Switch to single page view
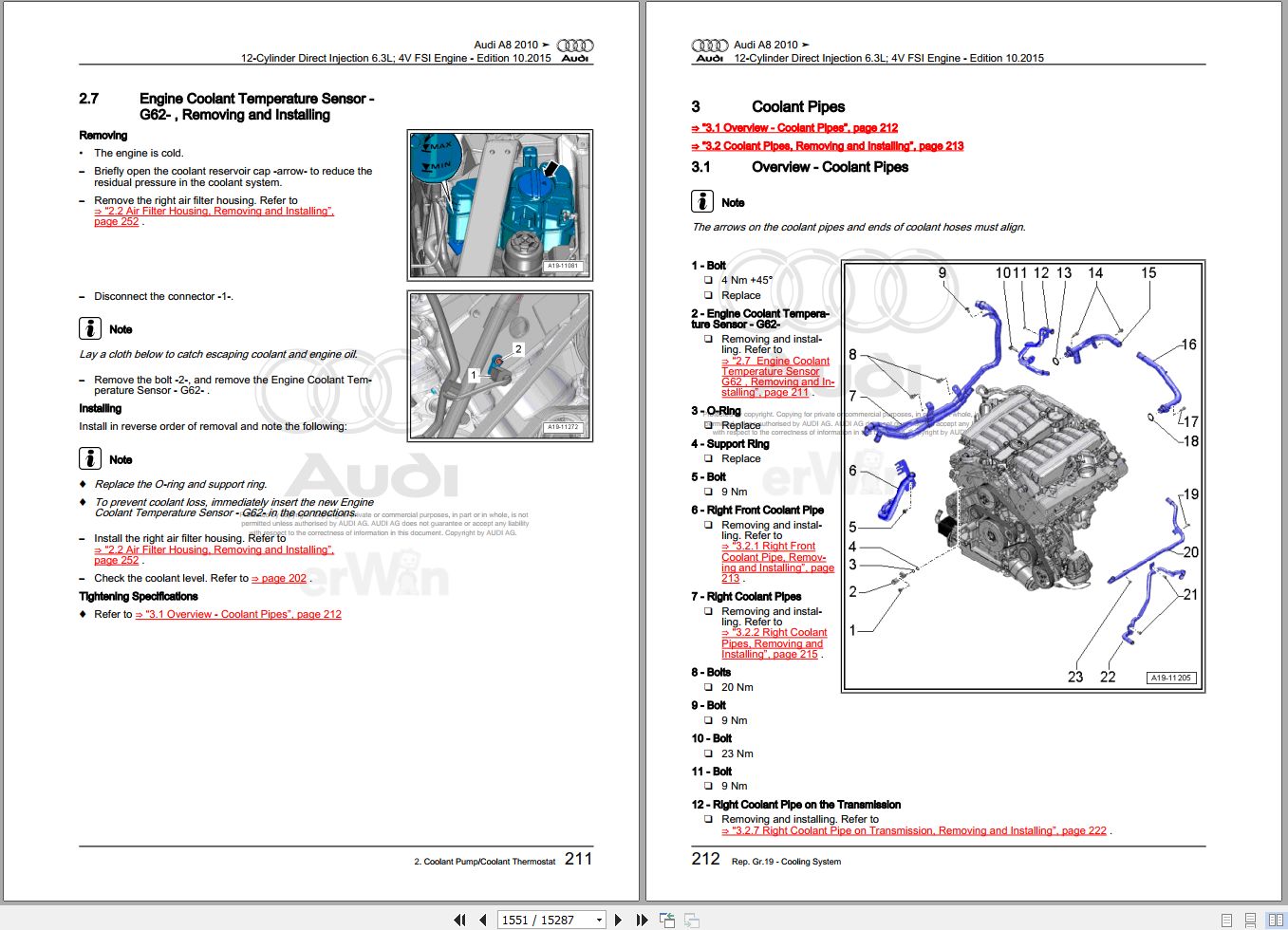1288x930 pixels. click(1226, 920)
